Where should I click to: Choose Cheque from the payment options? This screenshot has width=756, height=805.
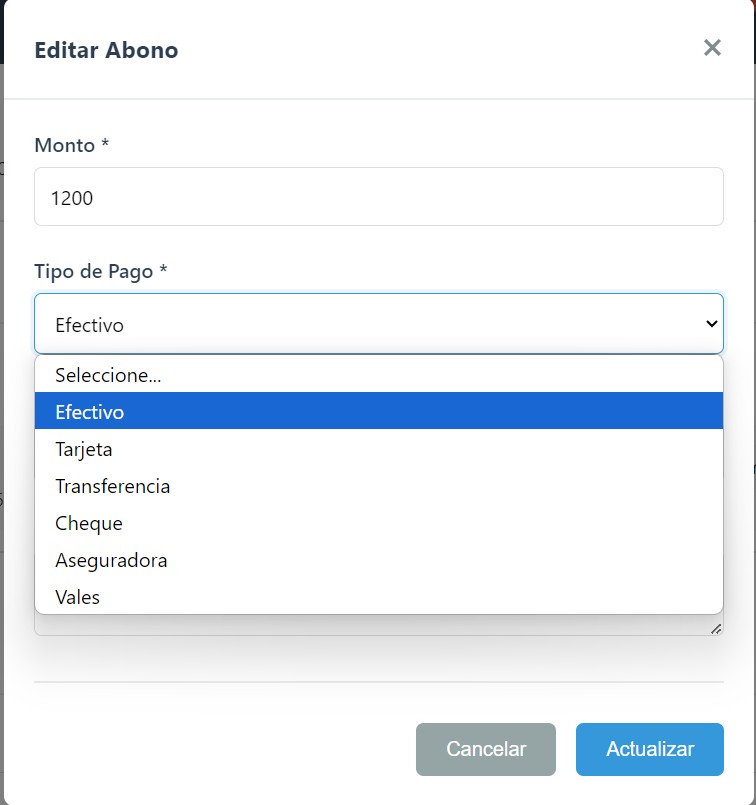pyautogui.click(x=378, y=523)
